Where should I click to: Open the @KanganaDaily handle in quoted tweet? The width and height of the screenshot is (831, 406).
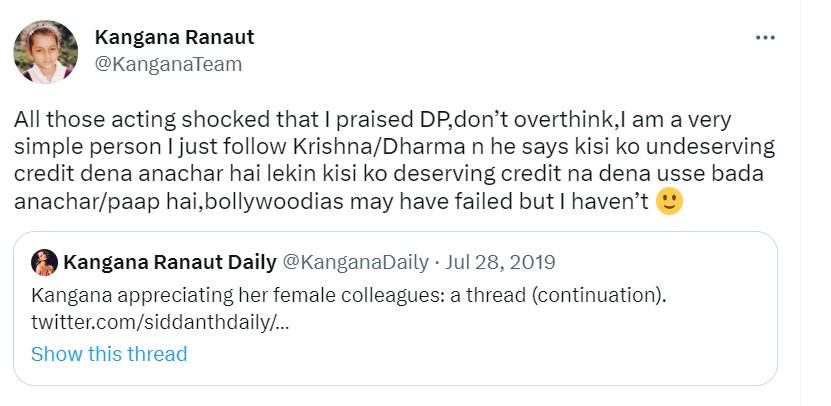pyautogui.click(x=355, y=263)
